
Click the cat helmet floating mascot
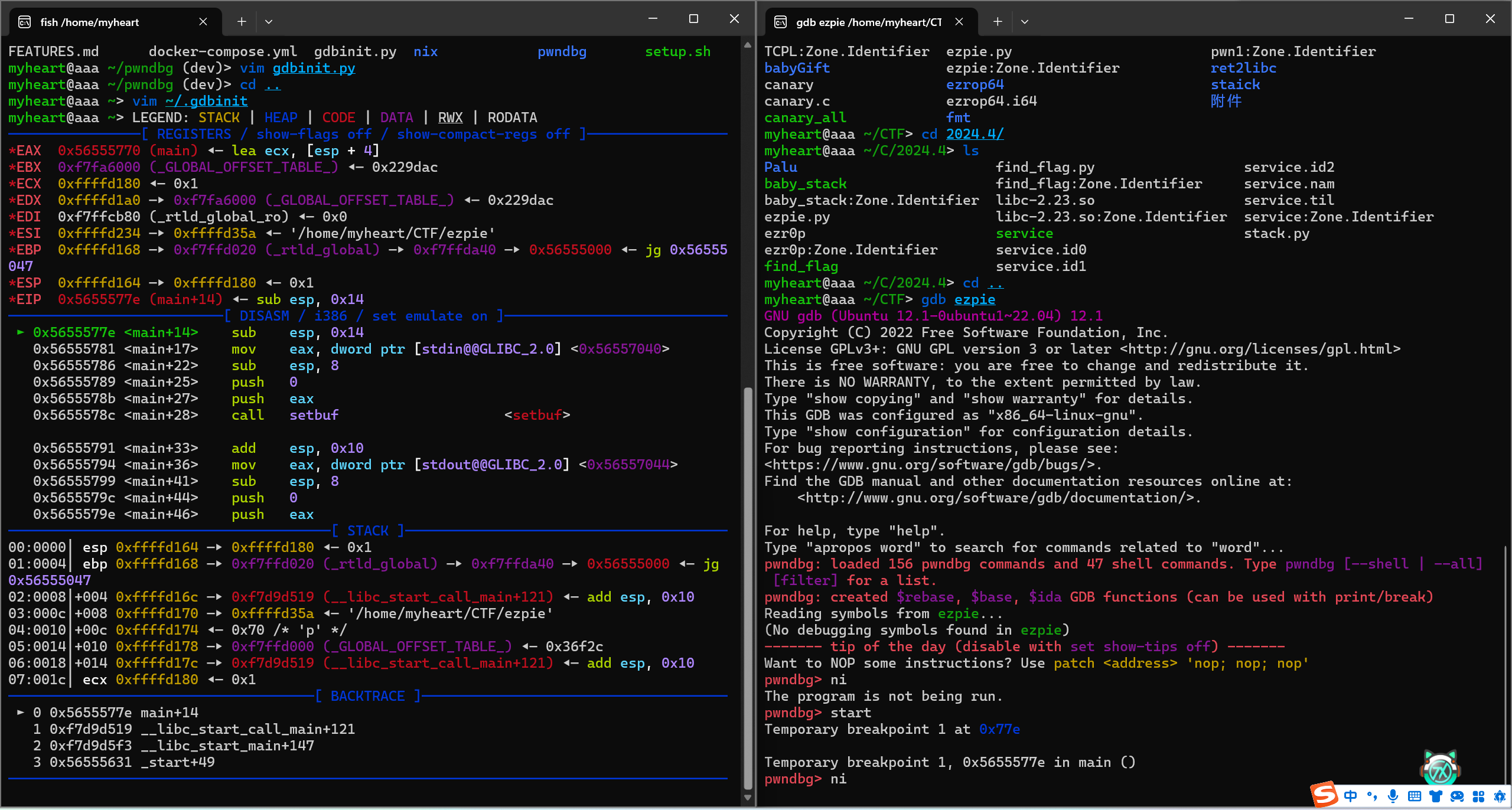(1439, 769)
